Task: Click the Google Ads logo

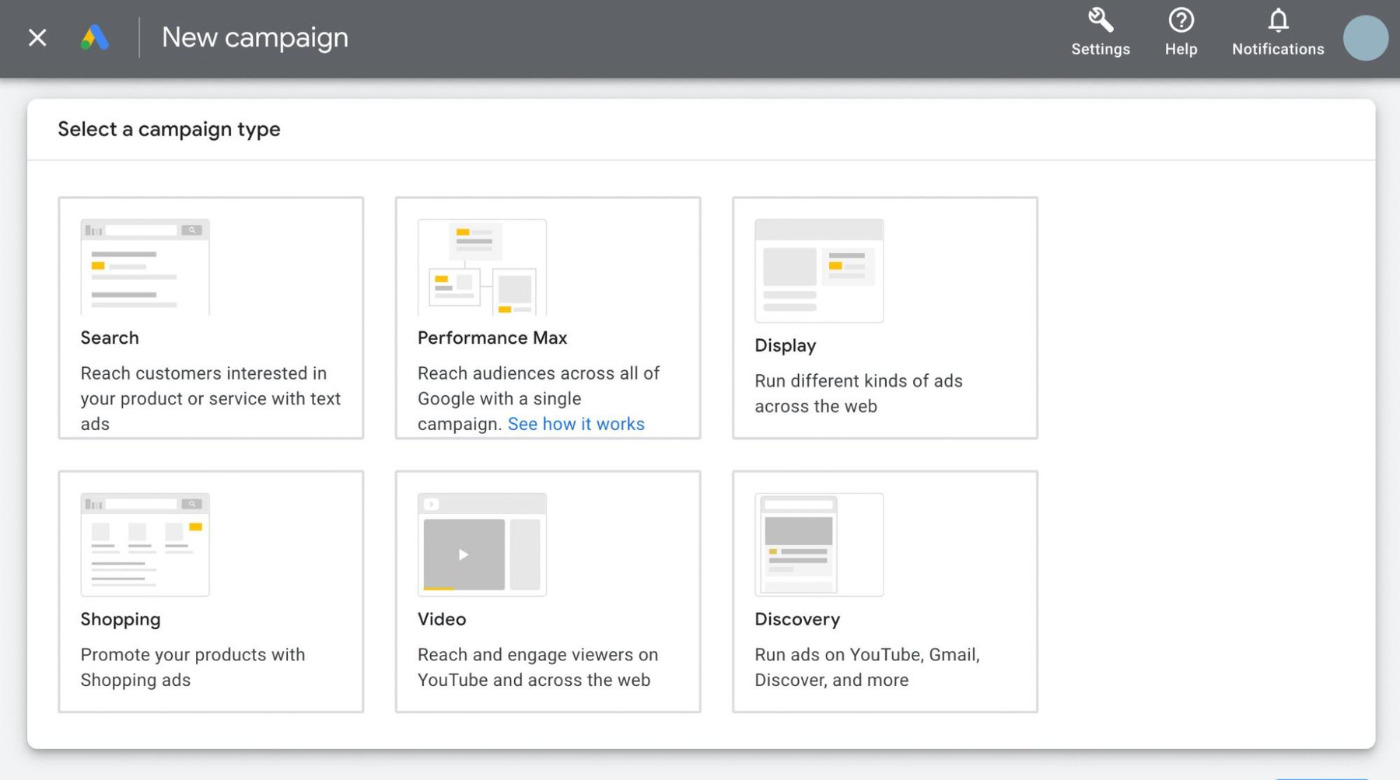Action: pos(95,38)
